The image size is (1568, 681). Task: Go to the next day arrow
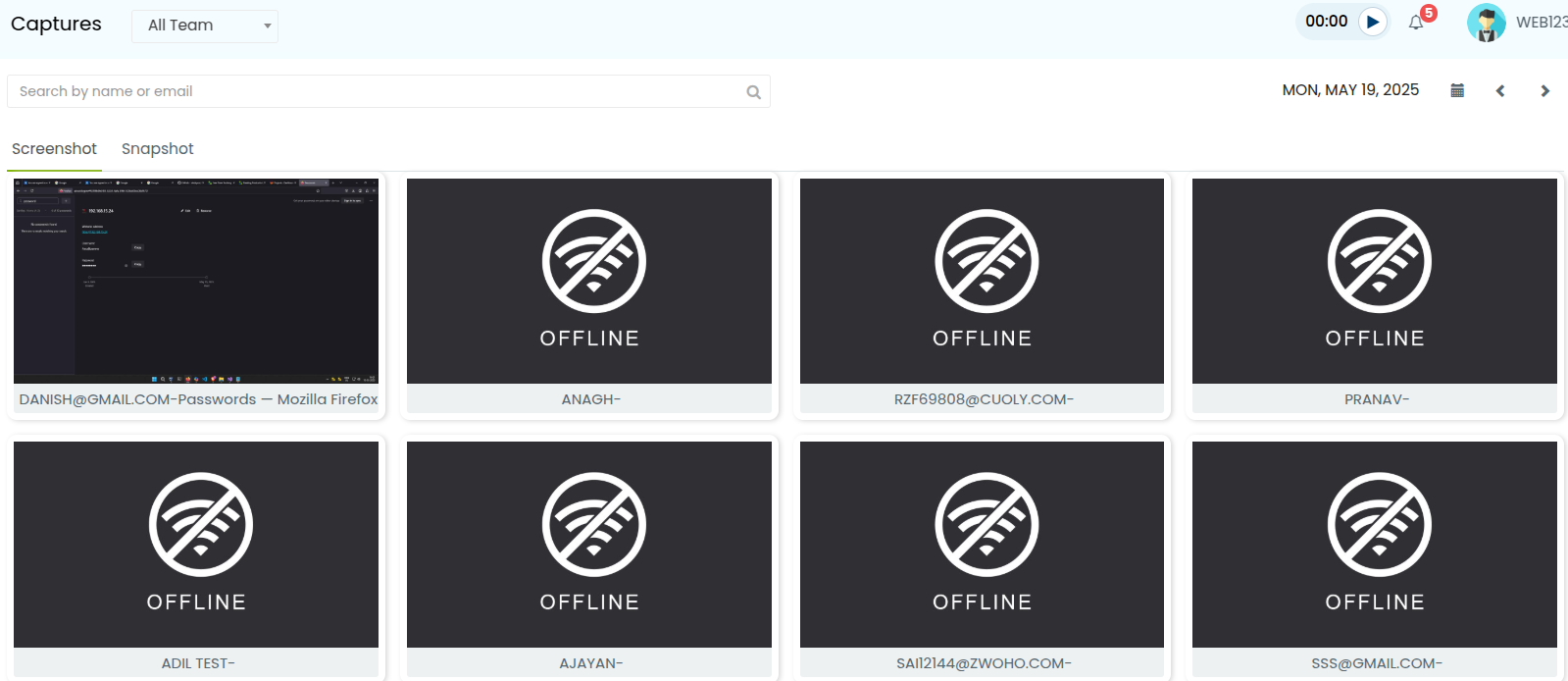point(1544,90)
